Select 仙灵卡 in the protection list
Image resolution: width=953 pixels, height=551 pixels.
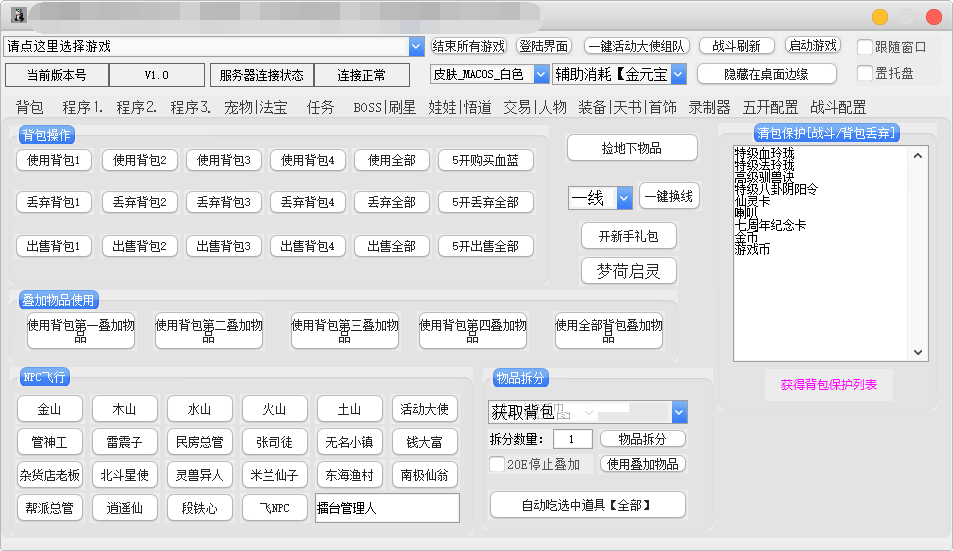click(x=752, y=201)
